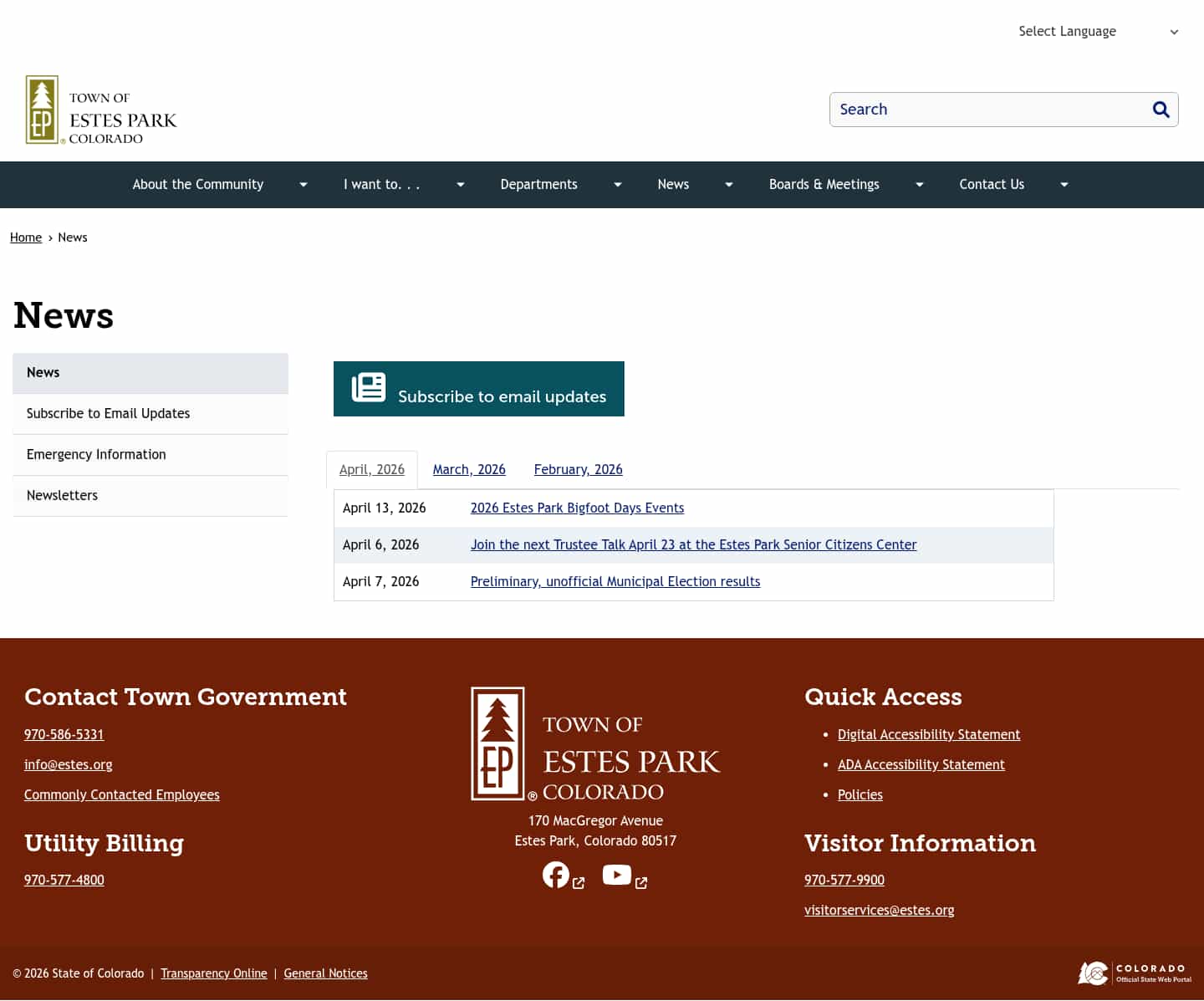The image size is (1204, 1001).
Task: Select Emergency Information in the sidebar
Action: click(95, 454)
